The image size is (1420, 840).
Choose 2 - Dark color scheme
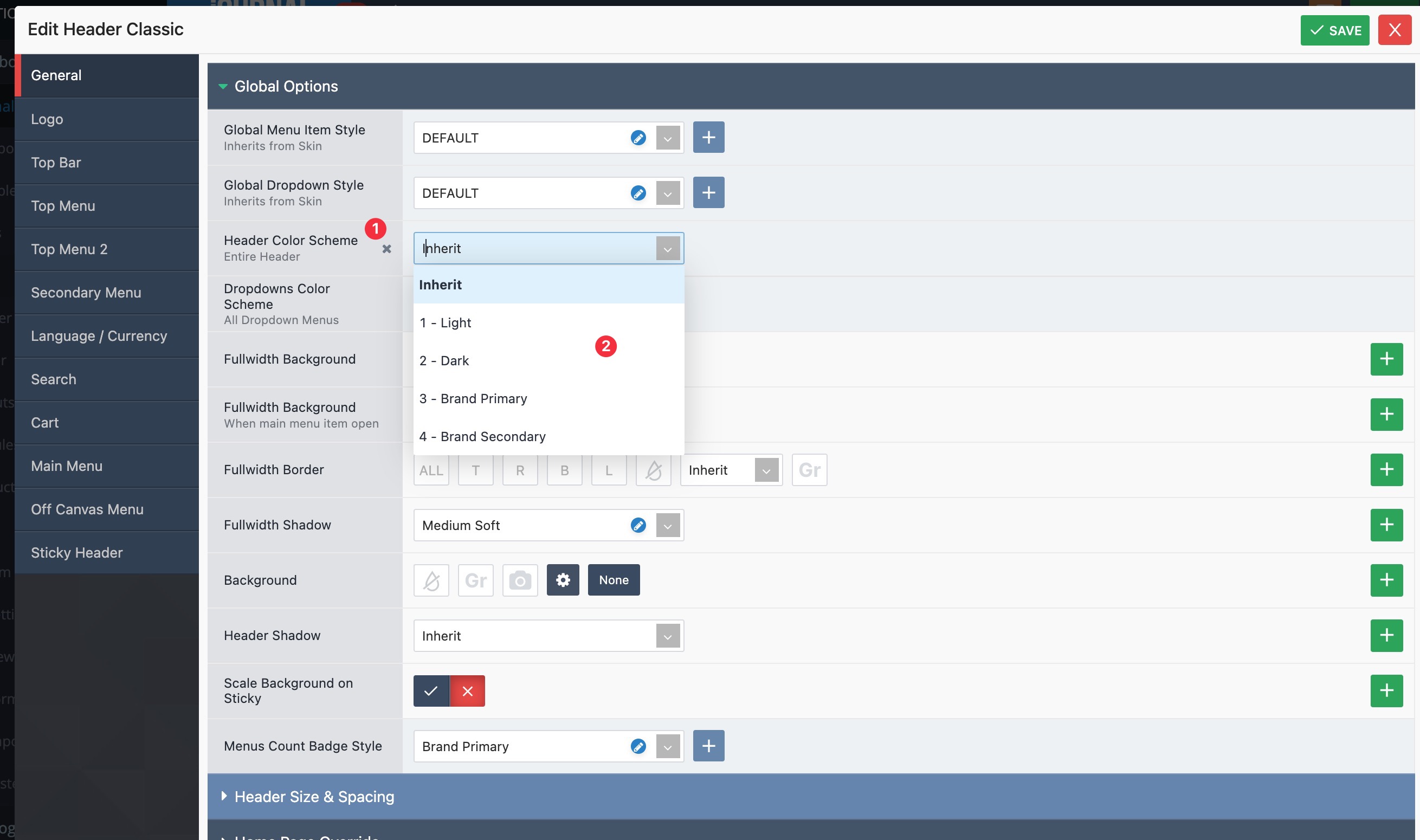pyautogui.click(x=548, y=360)
